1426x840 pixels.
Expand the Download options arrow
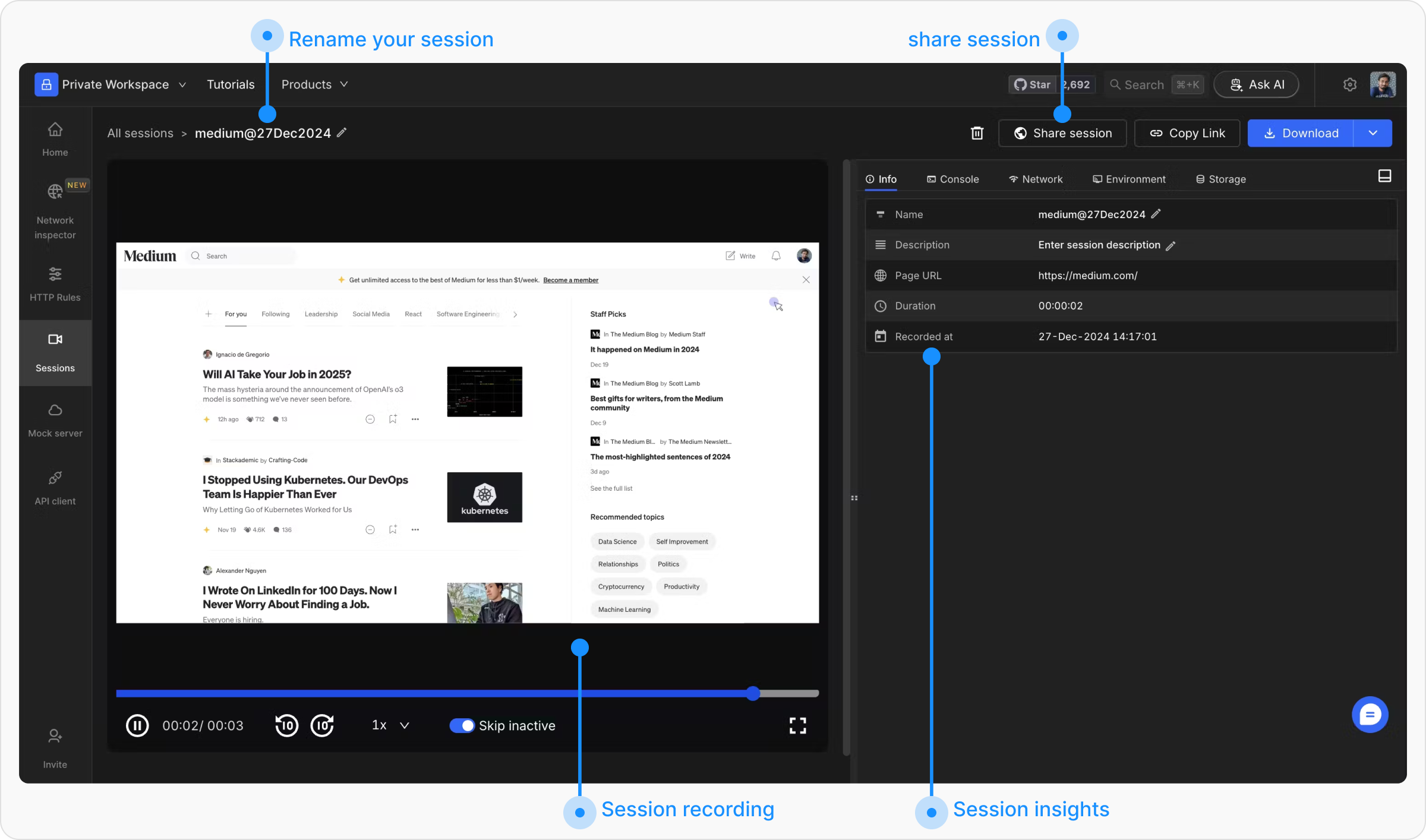tap(1373, 133)
